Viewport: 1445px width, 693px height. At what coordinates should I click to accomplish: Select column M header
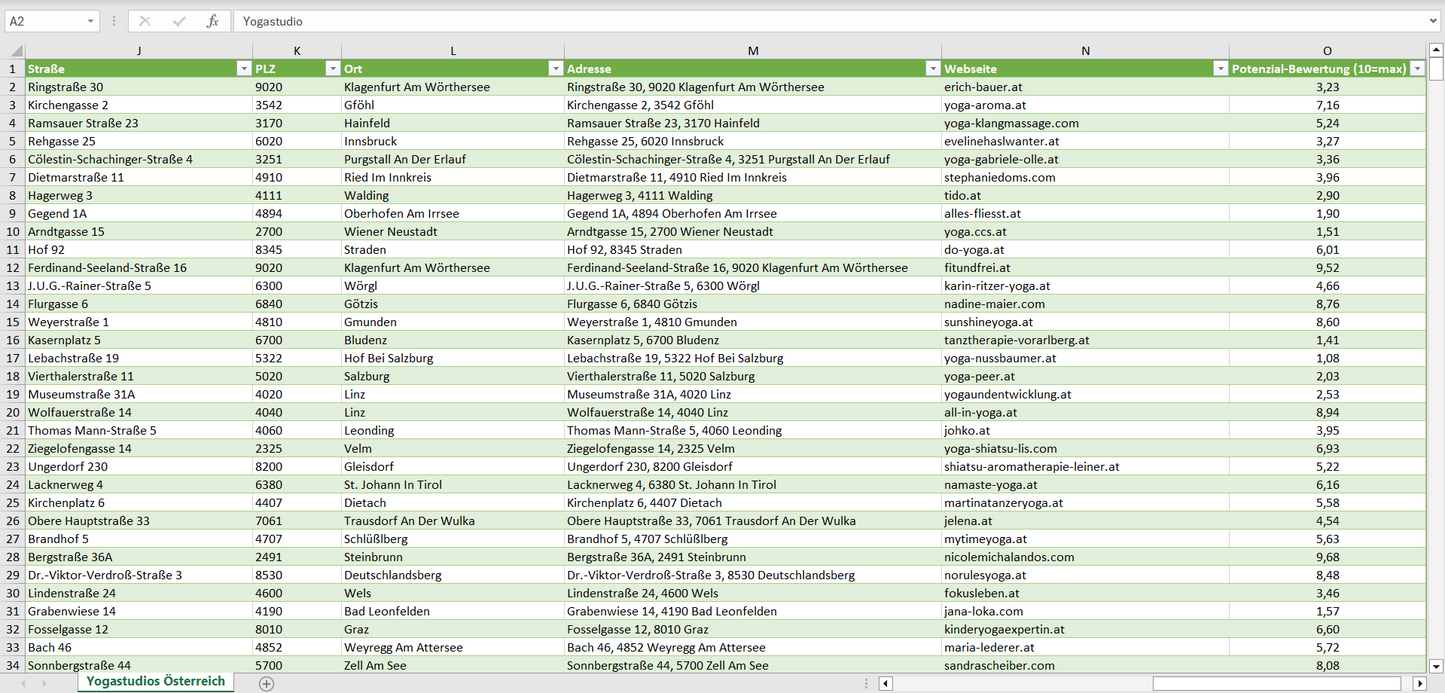752,51
